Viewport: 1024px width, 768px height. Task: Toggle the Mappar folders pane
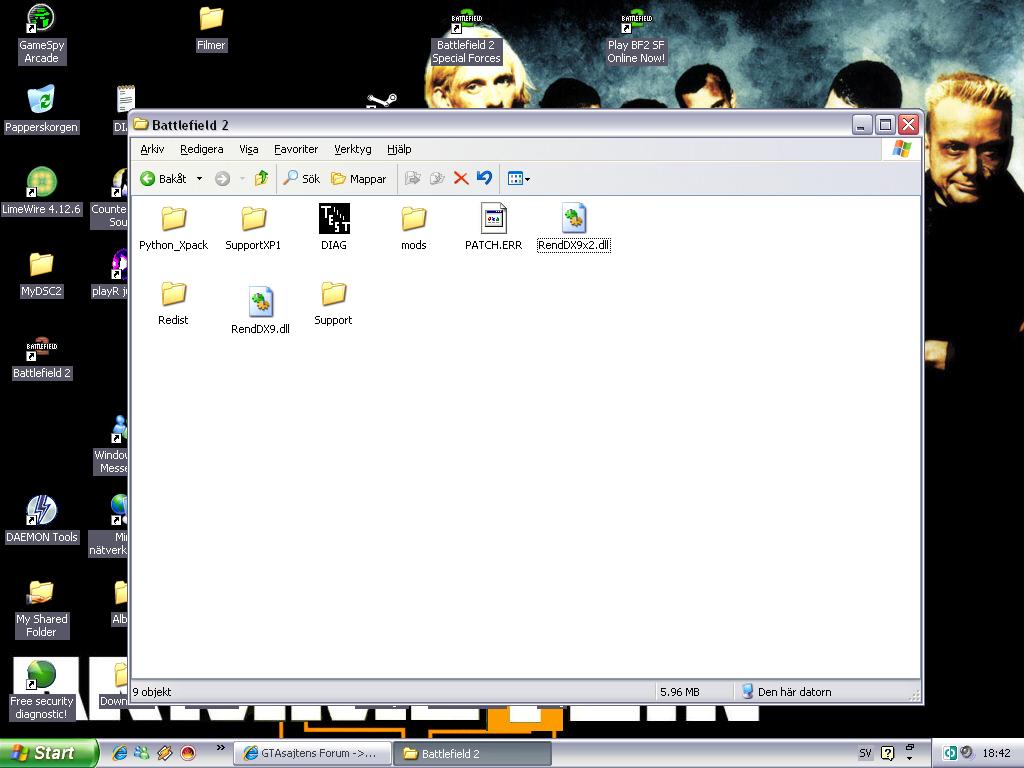(x=359, y=179)
